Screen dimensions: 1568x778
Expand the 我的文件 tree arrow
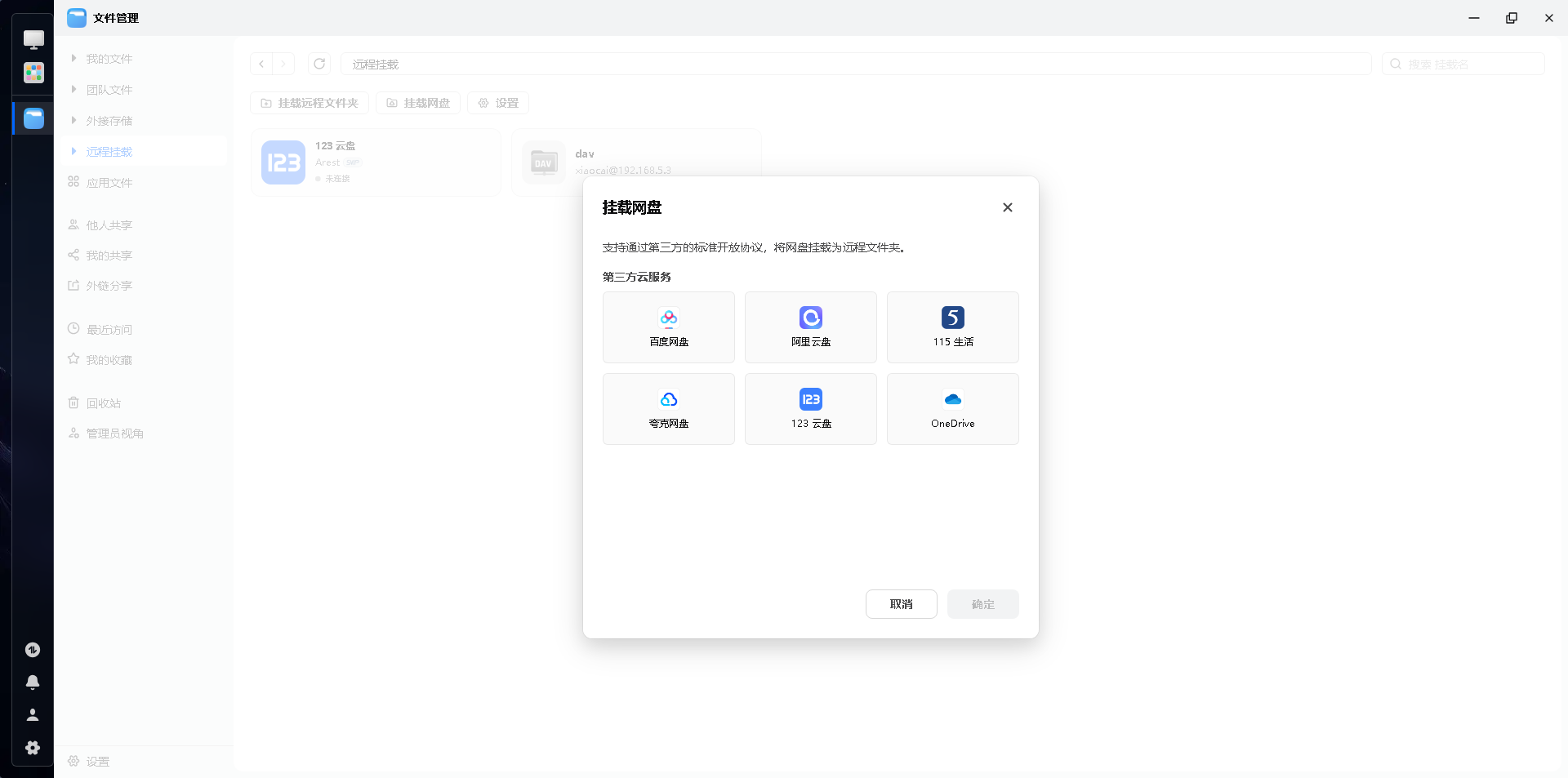pos(73,59)
